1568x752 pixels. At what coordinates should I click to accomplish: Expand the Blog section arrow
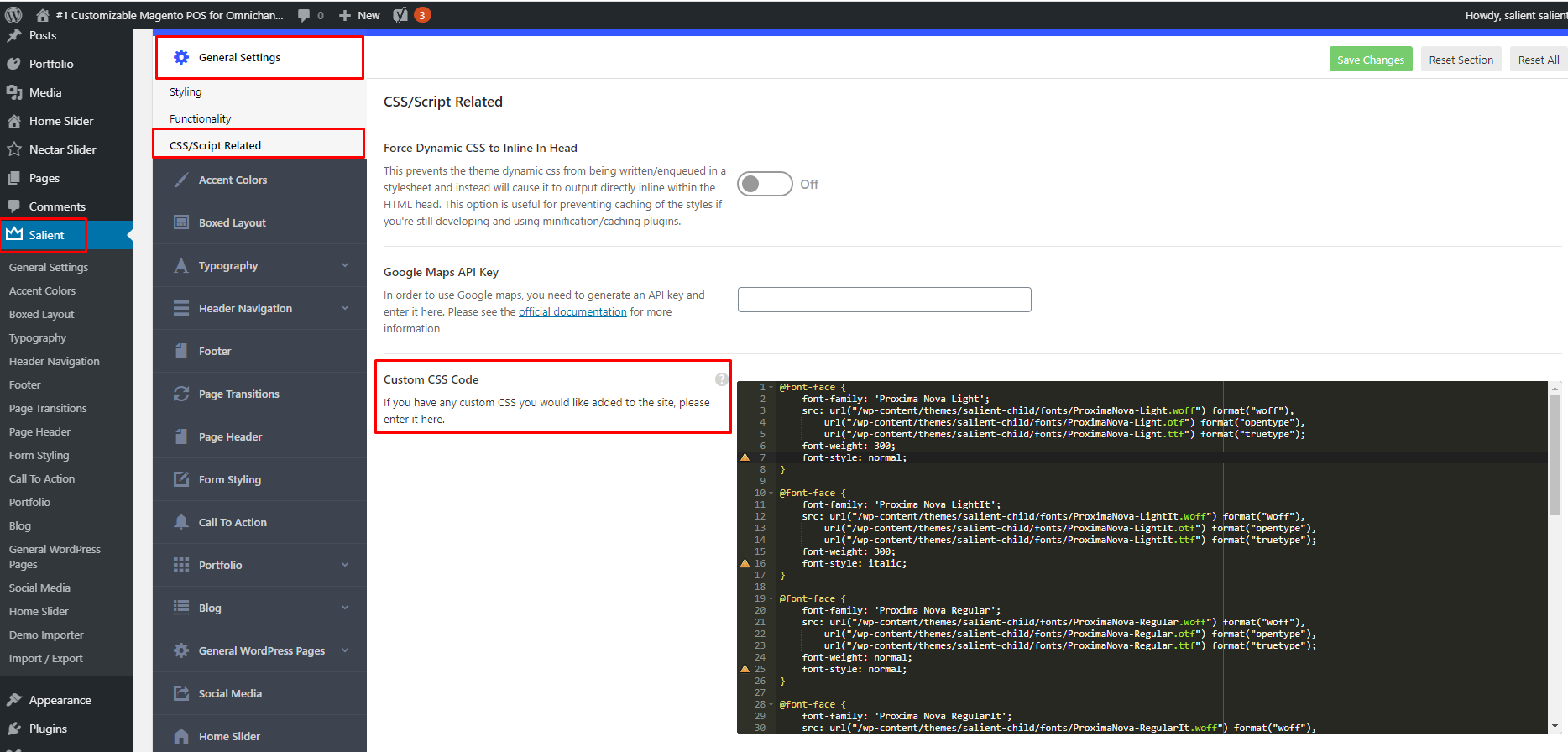click(345, 608)
